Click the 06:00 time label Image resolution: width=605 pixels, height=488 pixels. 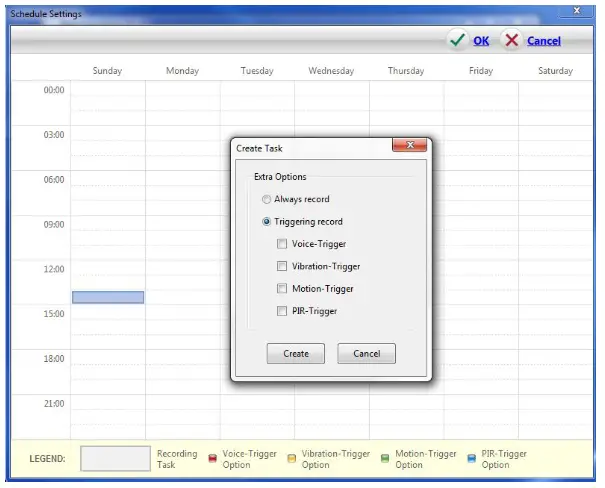click(x=54, y=179)
